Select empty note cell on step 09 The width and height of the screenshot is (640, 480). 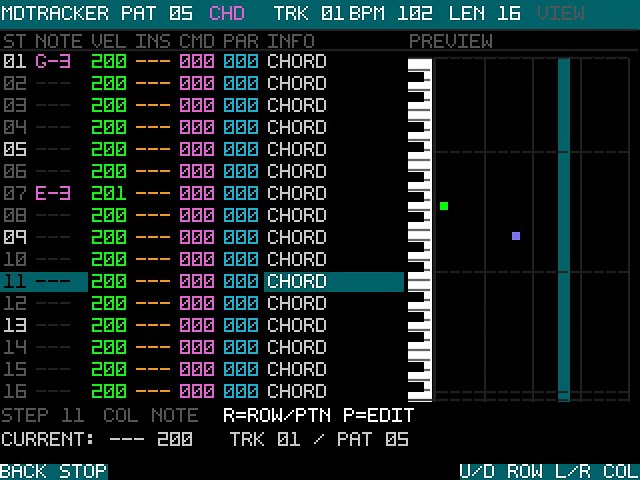[53, 237]
